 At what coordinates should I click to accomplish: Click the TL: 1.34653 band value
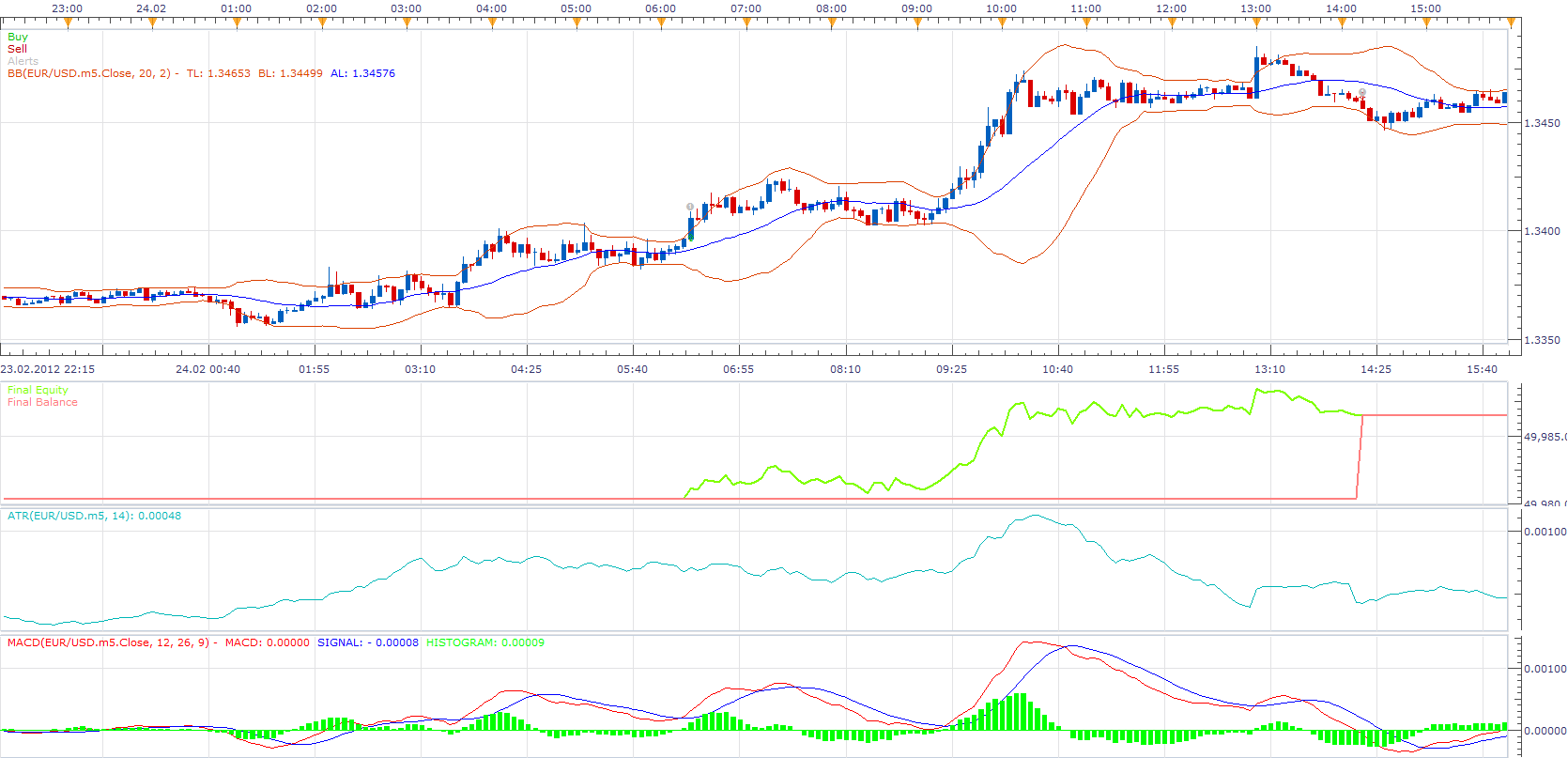coord(218,73)
